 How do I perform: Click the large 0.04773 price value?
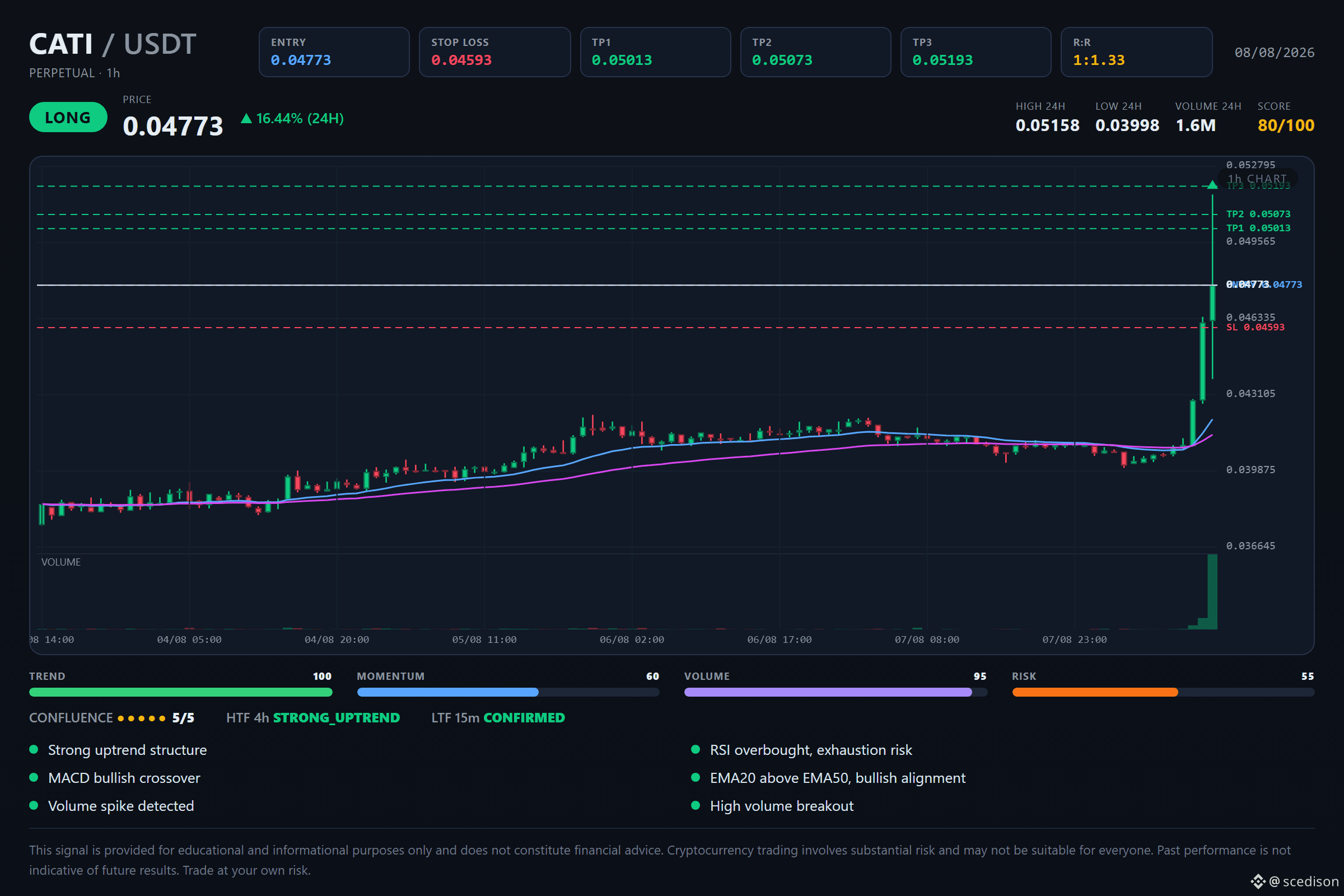click(173, 127)
